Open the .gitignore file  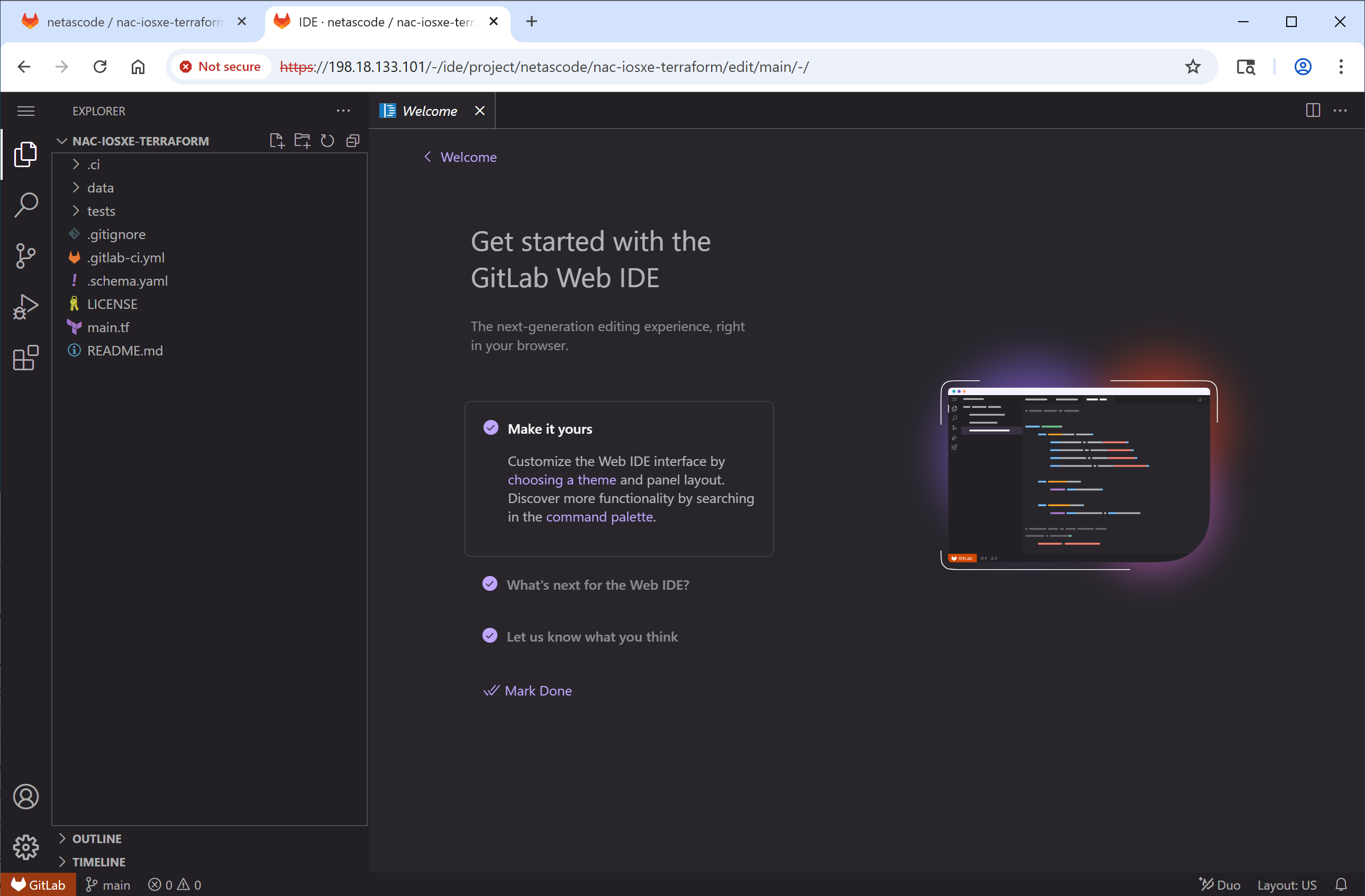tap(210, 234)
